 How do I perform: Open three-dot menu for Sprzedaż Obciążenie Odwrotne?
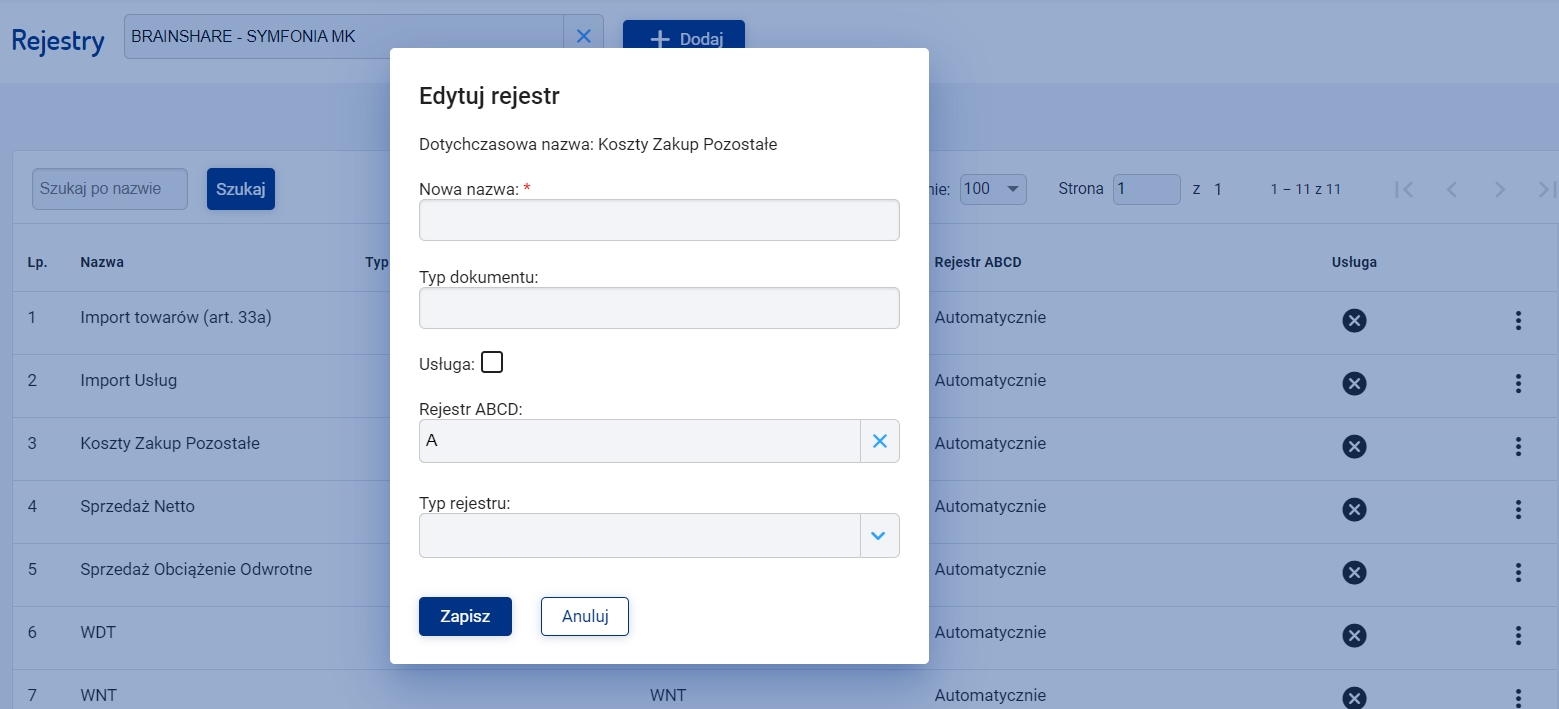pos(1518,572)
